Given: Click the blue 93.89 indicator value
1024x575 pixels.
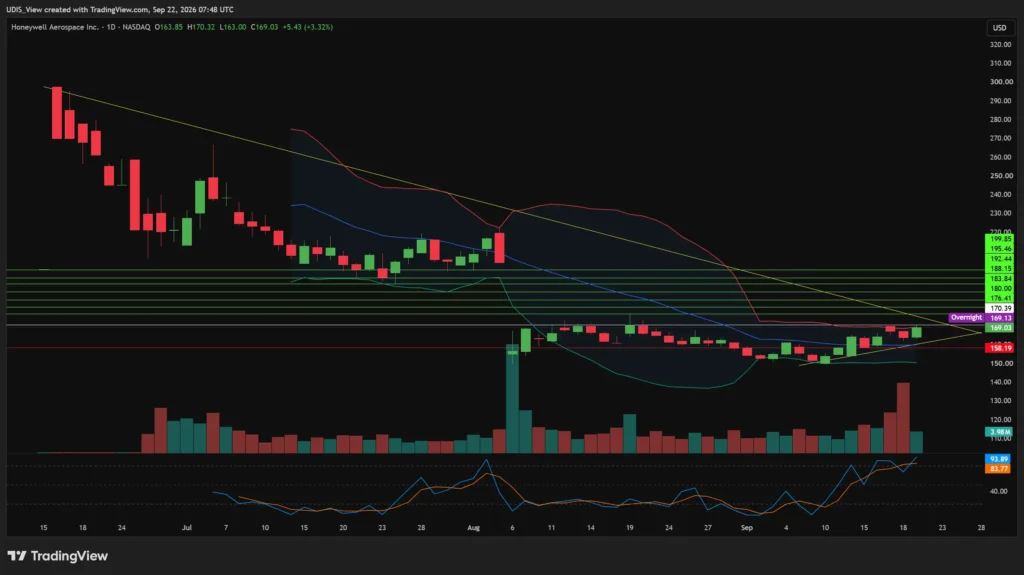Looking at the screenshot, I should [999, 459].
